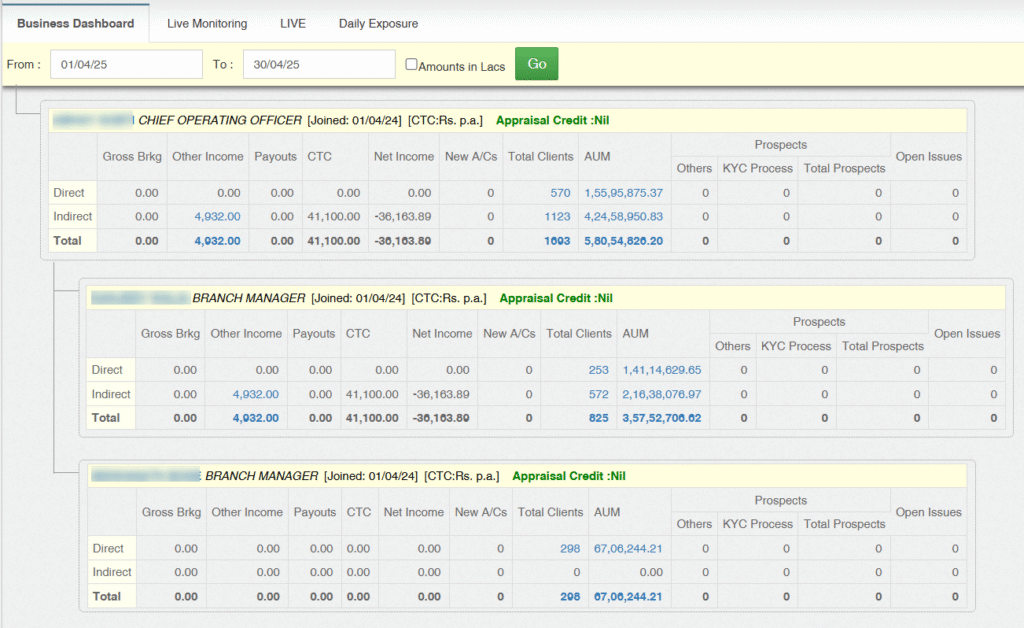Click the To date field showing 30/04/25
Screen dimensions: 1024x628
click(318, 63)
